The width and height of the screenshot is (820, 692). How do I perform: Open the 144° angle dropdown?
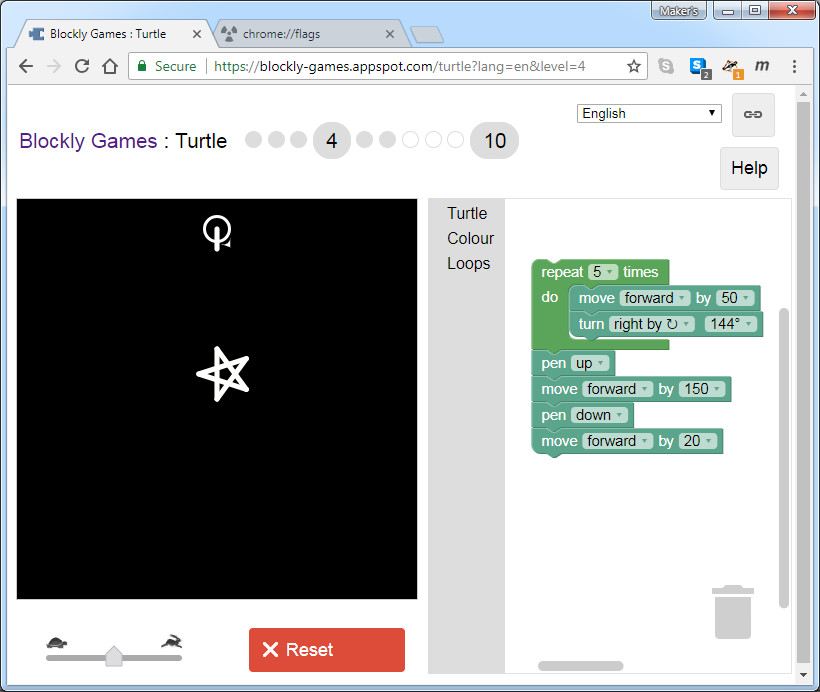[731, 324]
